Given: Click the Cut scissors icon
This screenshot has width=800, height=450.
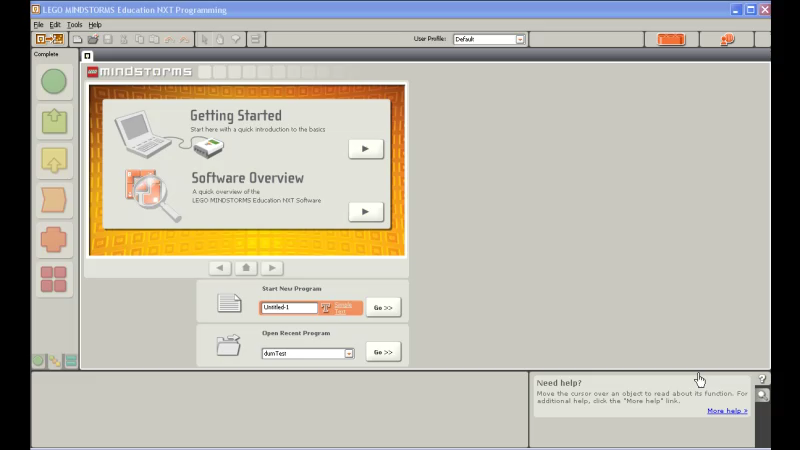Looking at the screenshot, I should click(123, 39).
